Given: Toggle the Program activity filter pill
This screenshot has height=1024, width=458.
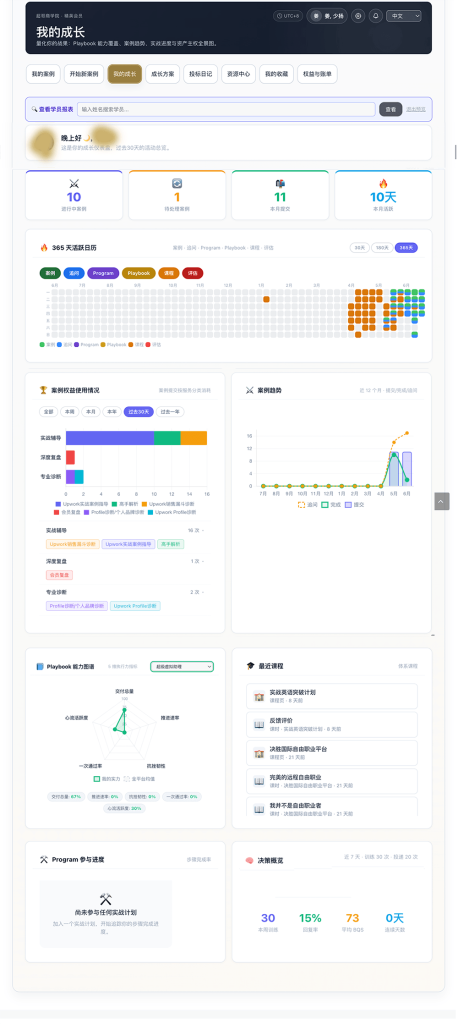Looking at the screenshot, I should pyautogui.click(x=103, y=273).
